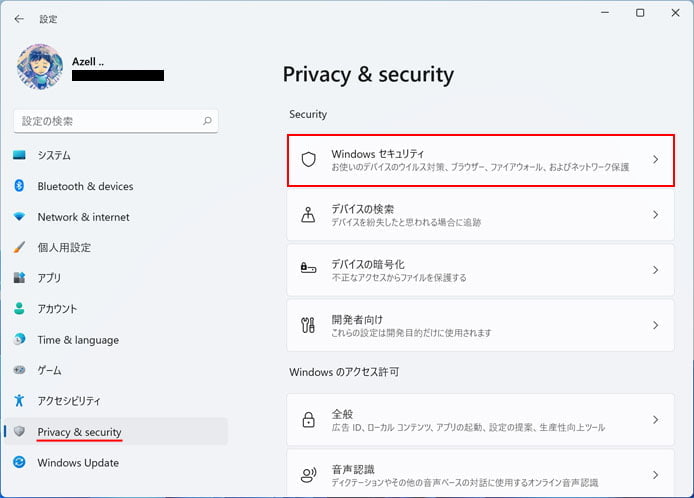Click the search magnifier icon
This screenshot has height=498, width=694.
click(207, 121)
